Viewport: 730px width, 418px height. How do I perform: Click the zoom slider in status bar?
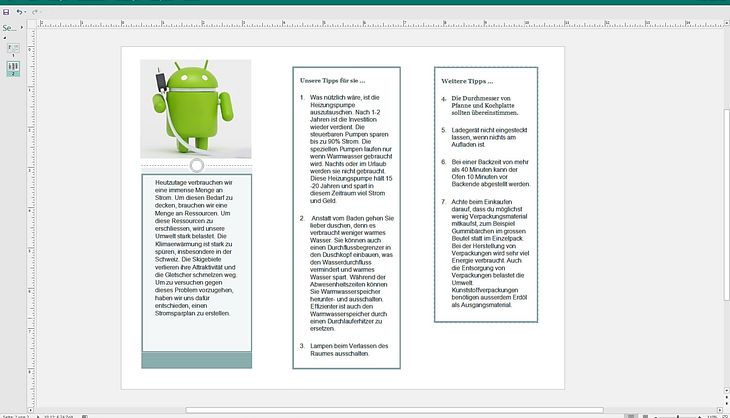point(678,416)
